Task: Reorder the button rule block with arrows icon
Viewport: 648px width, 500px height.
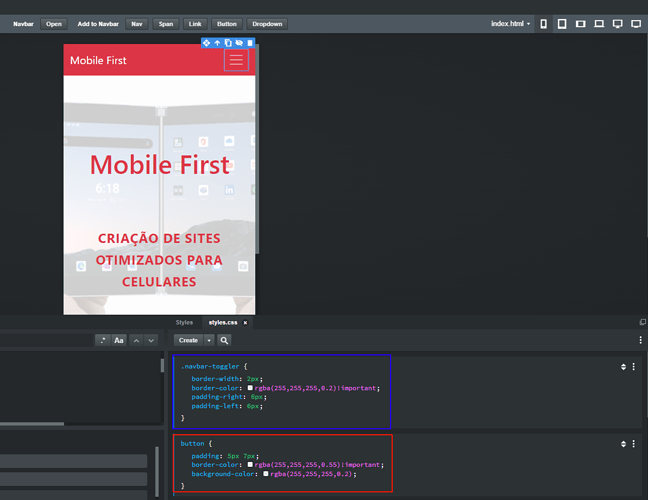Action: 623,444
